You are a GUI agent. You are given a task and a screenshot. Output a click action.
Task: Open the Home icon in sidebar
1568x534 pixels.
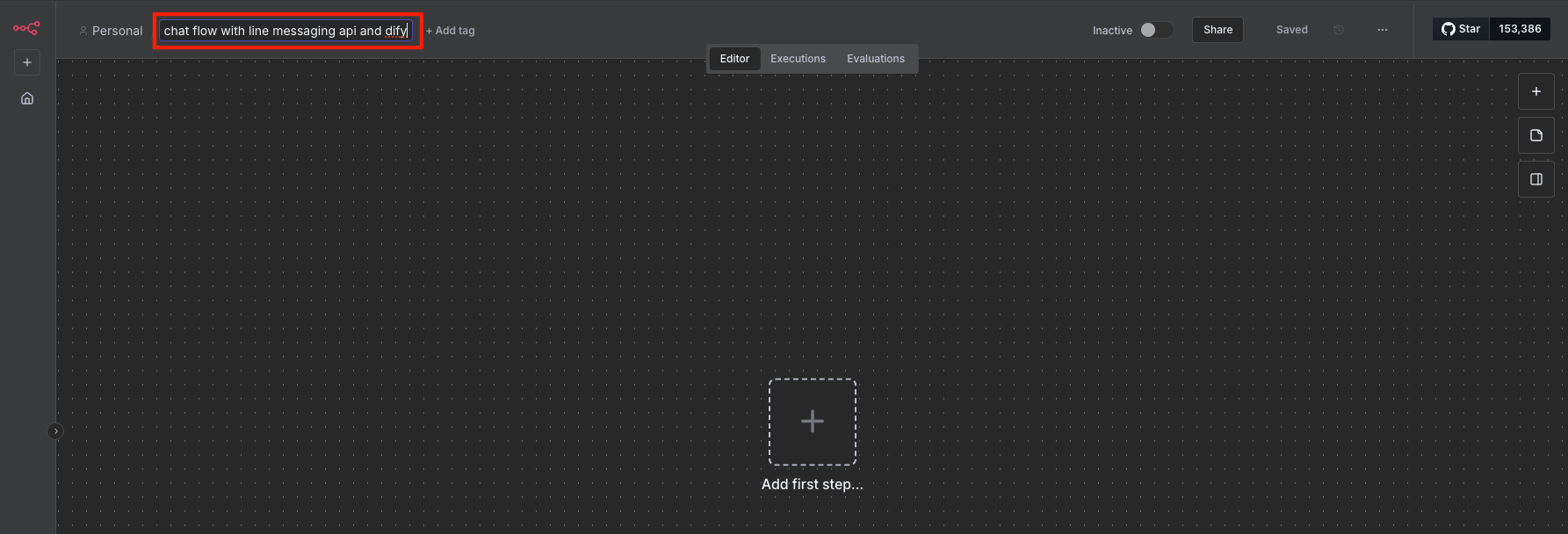coord(27,98)
